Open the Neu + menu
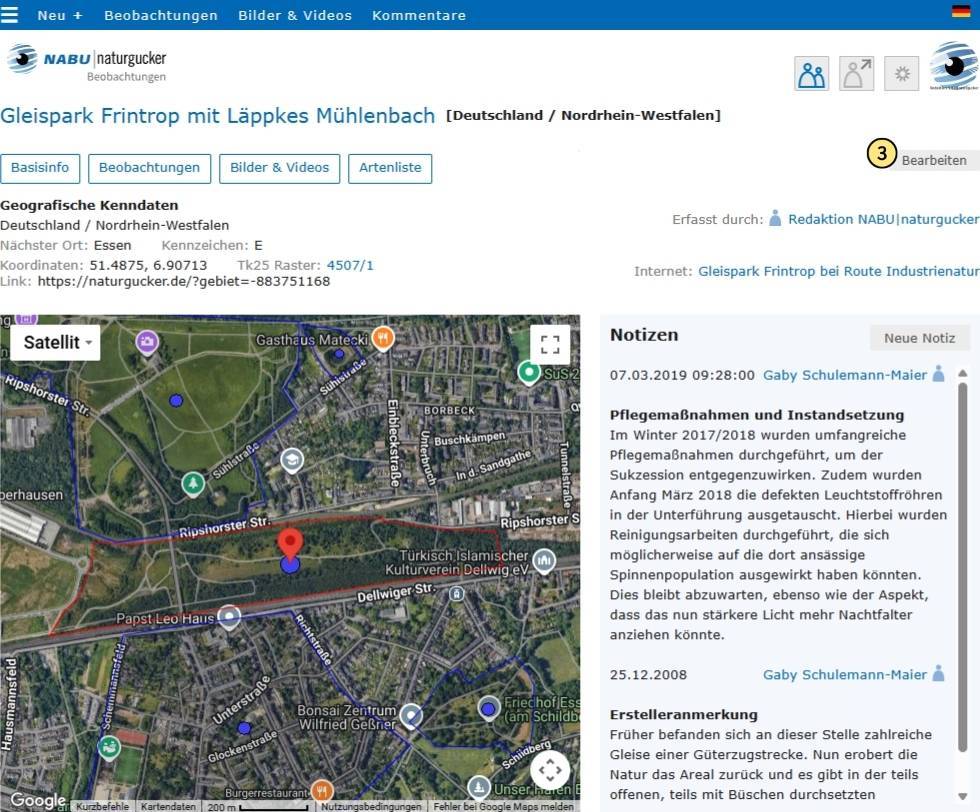 coord(60,15)
